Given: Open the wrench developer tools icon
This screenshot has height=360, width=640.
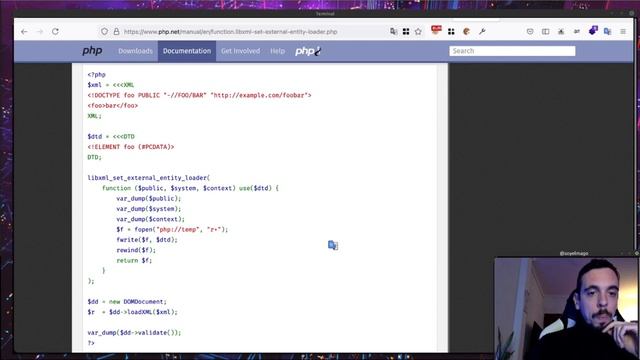Looking at the screenshot, I should click(482, 31).
